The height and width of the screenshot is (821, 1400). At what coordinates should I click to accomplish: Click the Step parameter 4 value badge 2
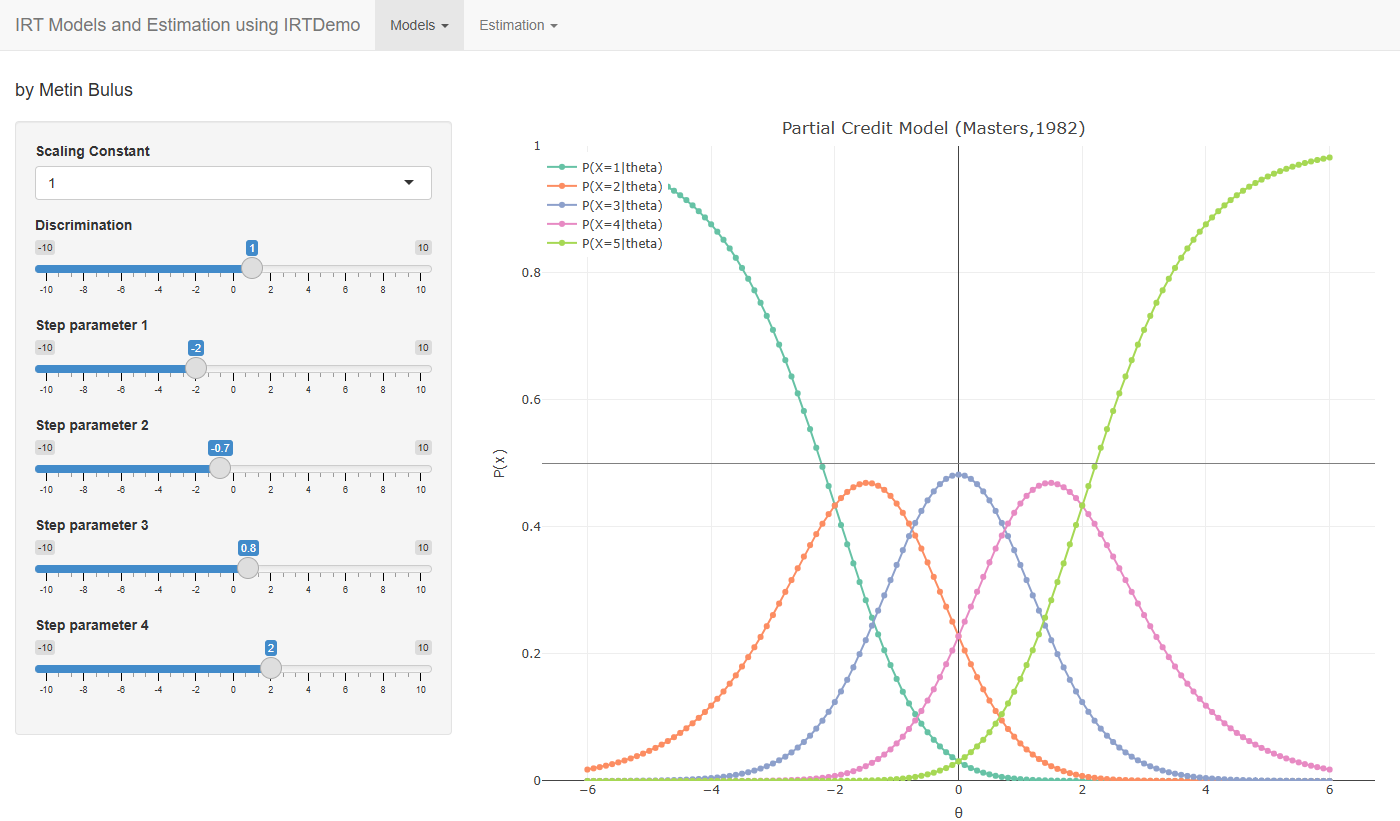click(271, 648)
